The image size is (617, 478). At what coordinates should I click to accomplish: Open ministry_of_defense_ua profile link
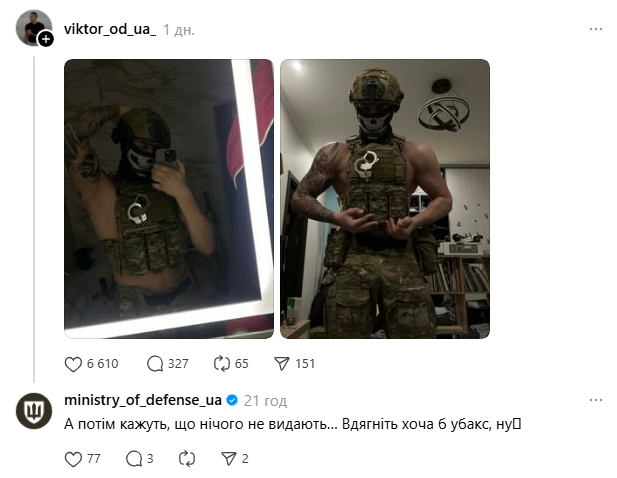coord(143,400)
